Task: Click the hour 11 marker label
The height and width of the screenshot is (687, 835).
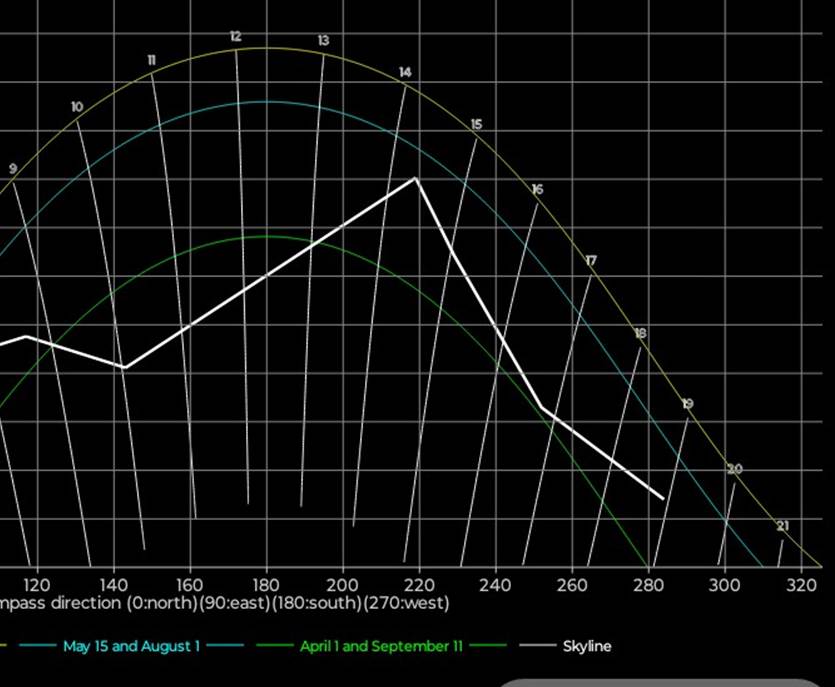Action: click(152, 60)
